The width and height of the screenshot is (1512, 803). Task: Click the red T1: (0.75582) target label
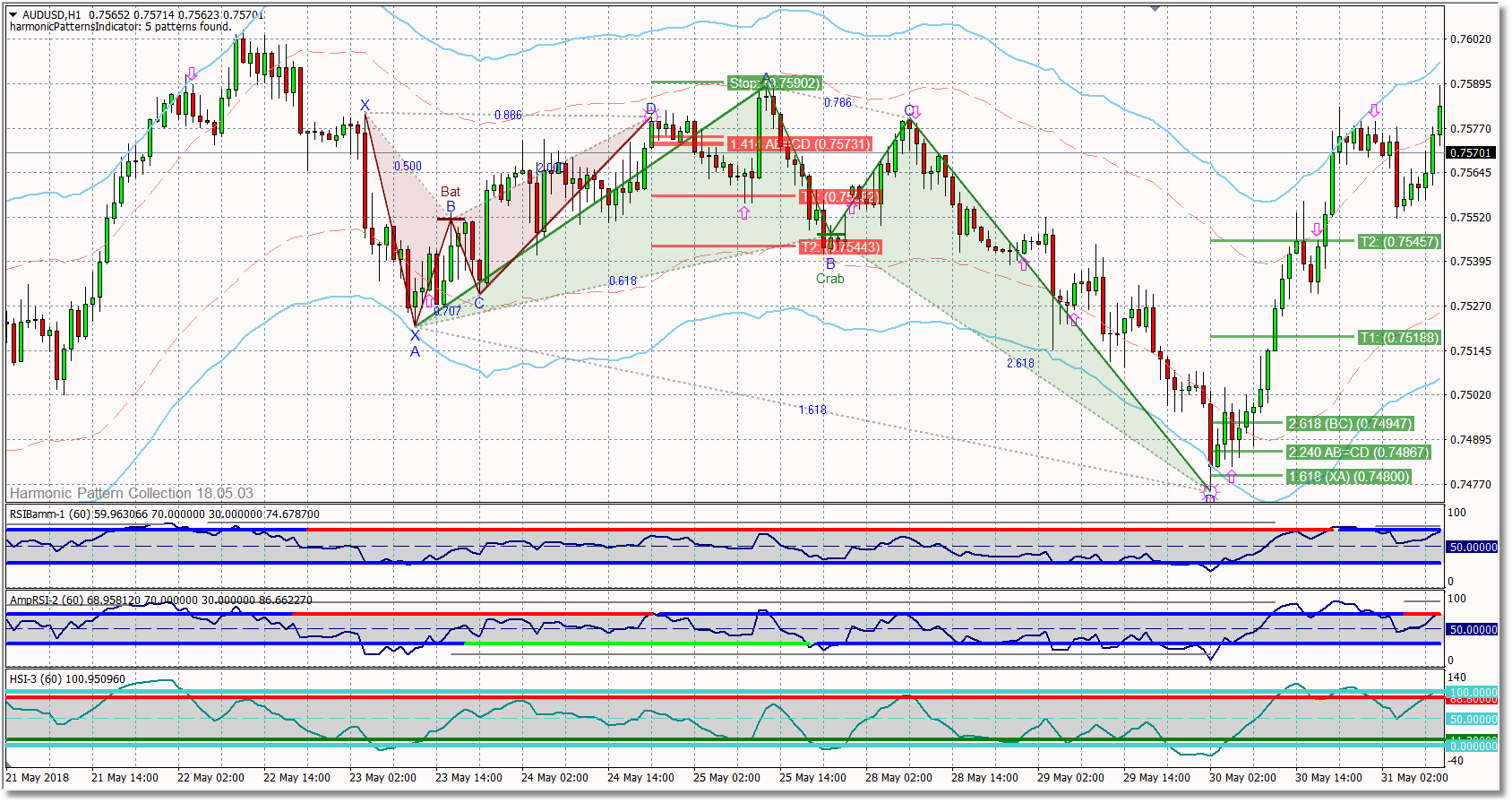pyautogui.click(x=840, y=196)
